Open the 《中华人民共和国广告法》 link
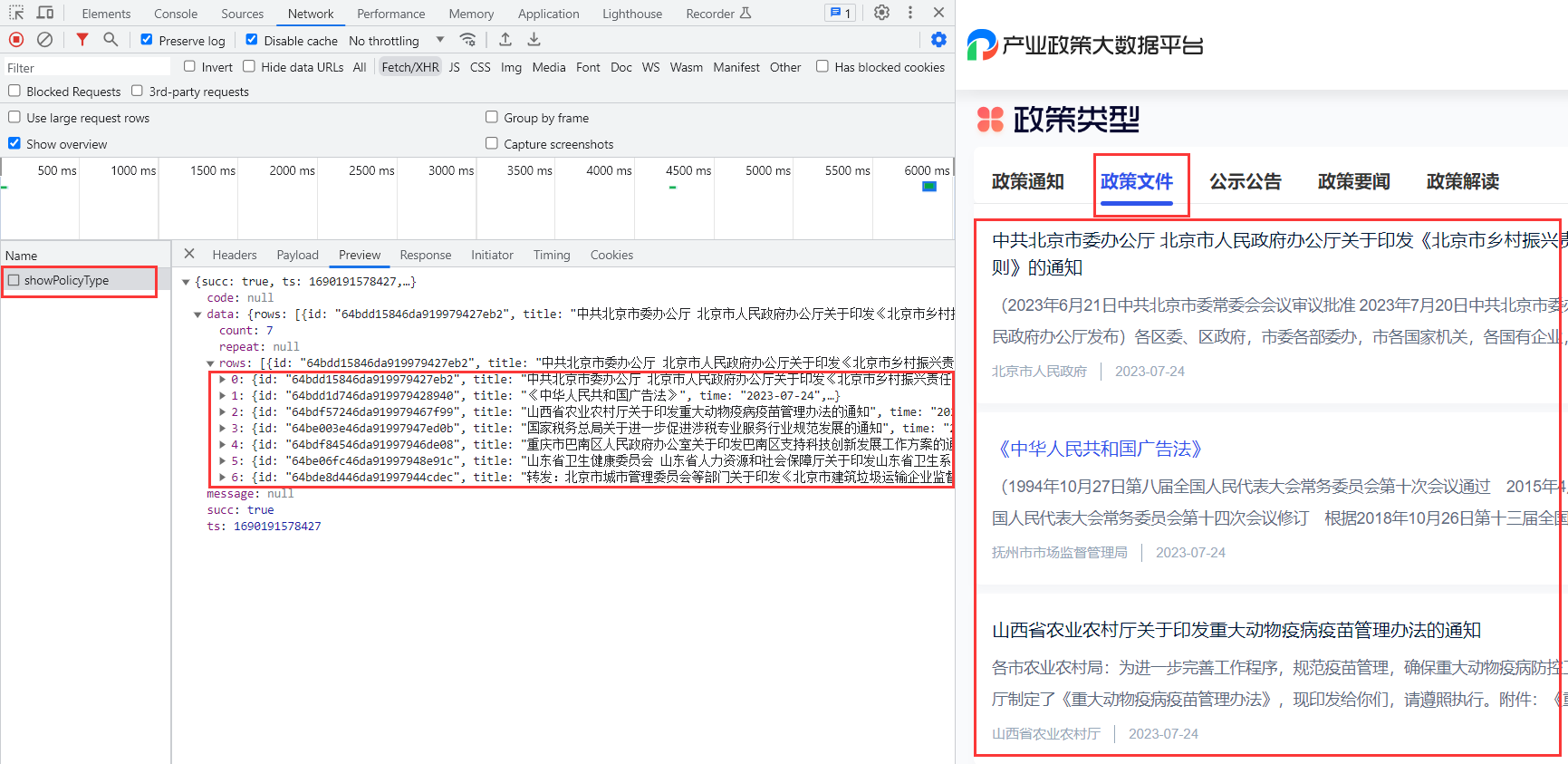 click(x=1100, y=449)
